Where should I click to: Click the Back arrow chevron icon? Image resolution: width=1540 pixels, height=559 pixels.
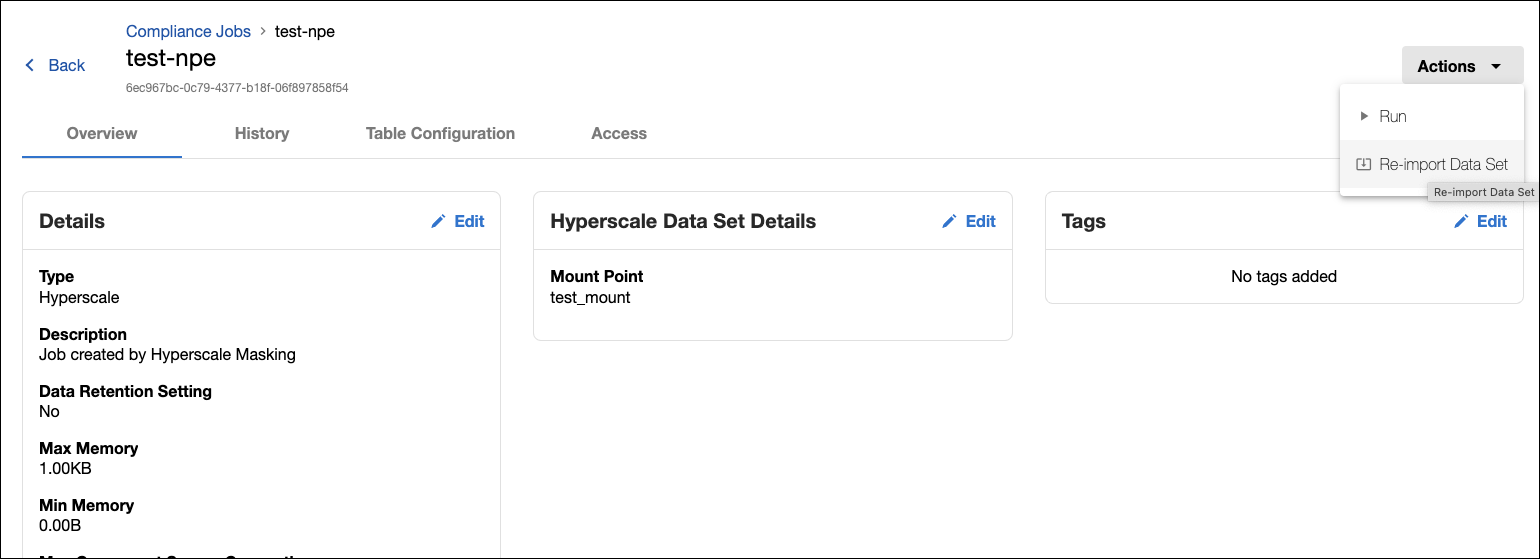[30, 65]
